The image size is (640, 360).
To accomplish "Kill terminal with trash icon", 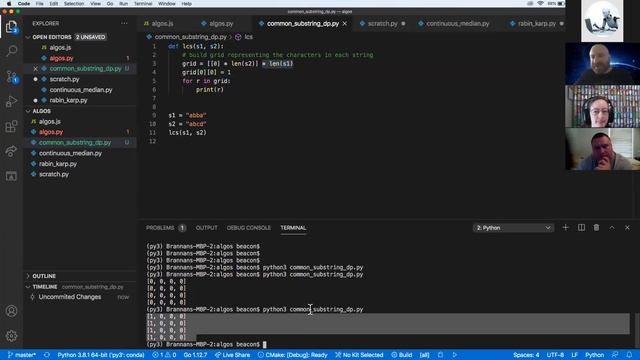I will point(596,227).
